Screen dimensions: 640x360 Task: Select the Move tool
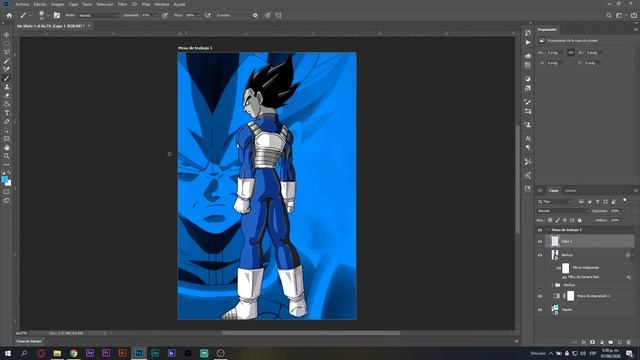[7, 35]
